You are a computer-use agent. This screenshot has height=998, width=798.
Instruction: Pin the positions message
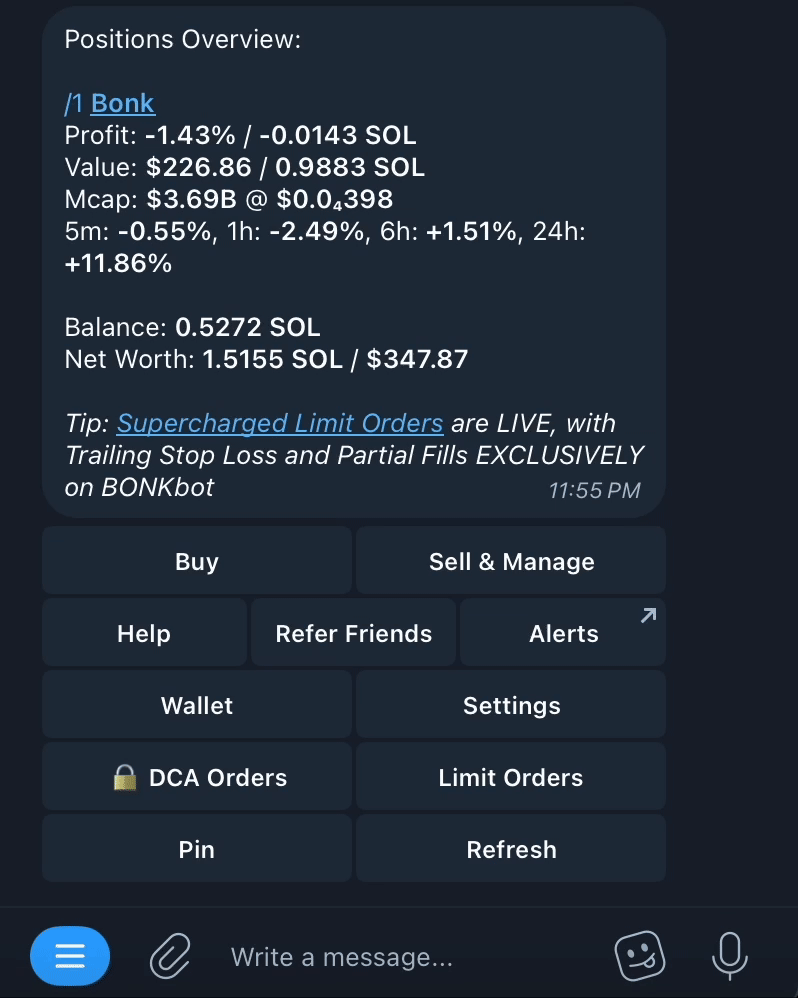(197, 850)
